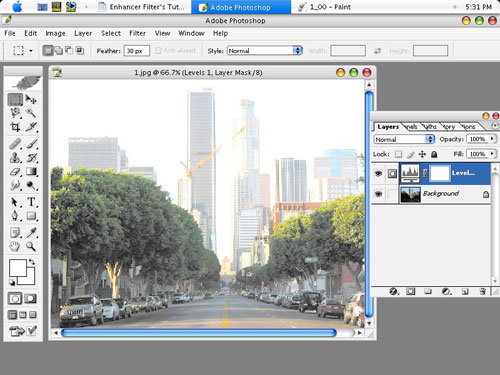The width and height of the screenshot is (500, 375).
Task: Choose Add to selection mode
Action: point(58,51)
